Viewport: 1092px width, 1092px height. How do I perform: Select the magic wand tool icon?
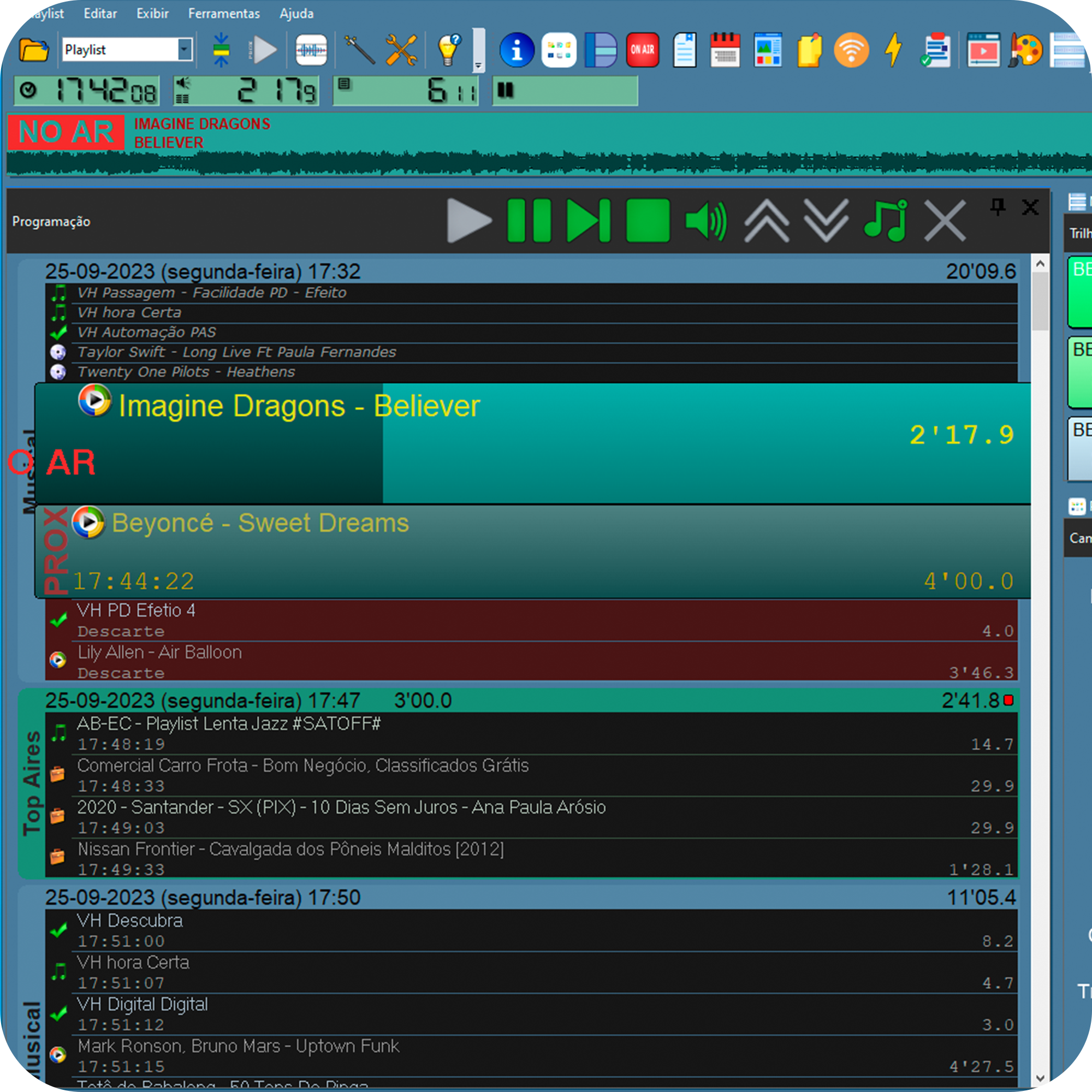click(x=359, y=50)
